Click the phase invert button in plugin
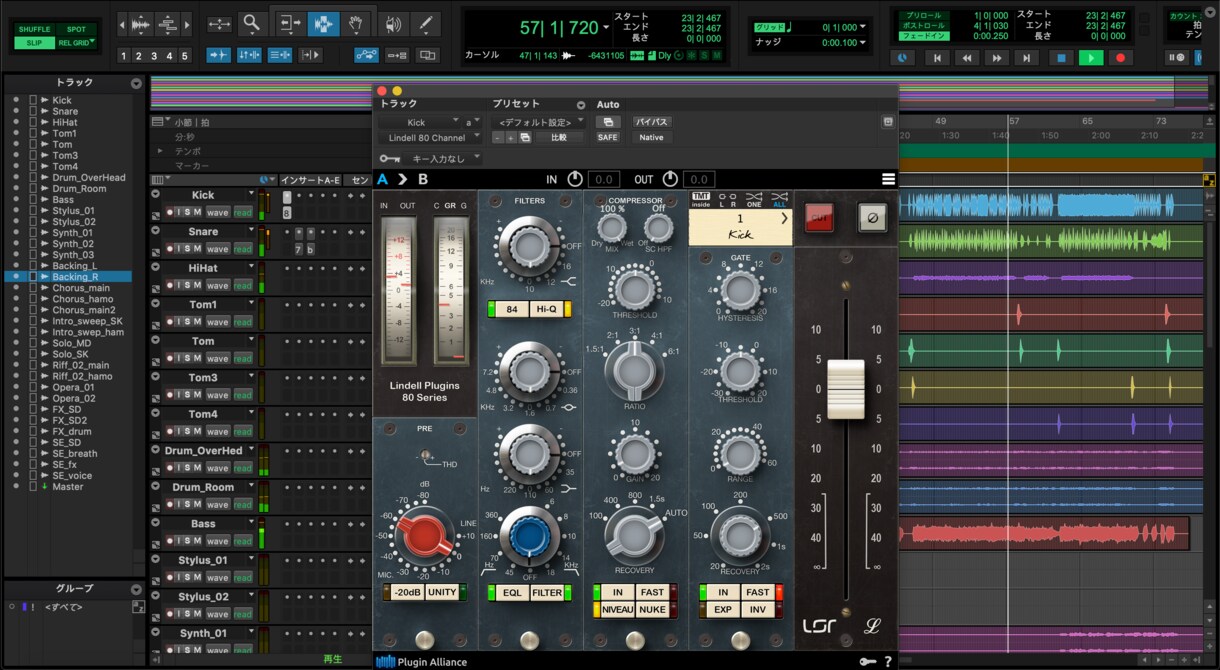Screen dimensions: 1220x670 (x=872, y=217)
